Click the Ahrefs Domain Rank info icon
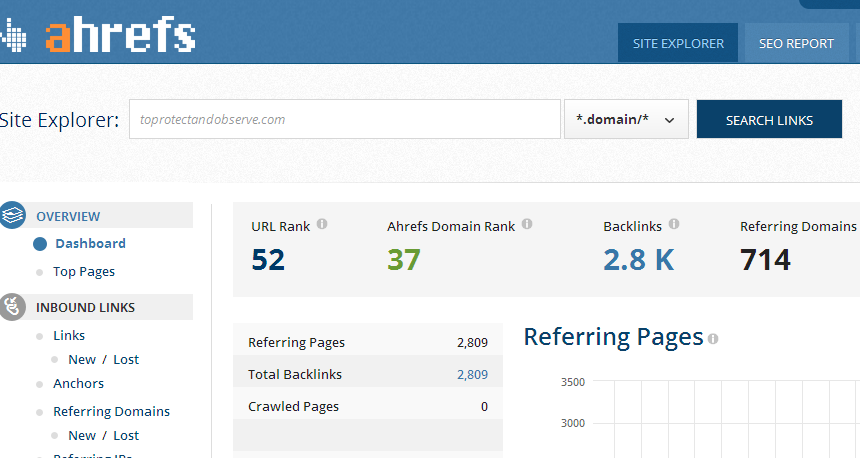The width and height of the screenshot is (860, 458). tap(527, 224)
